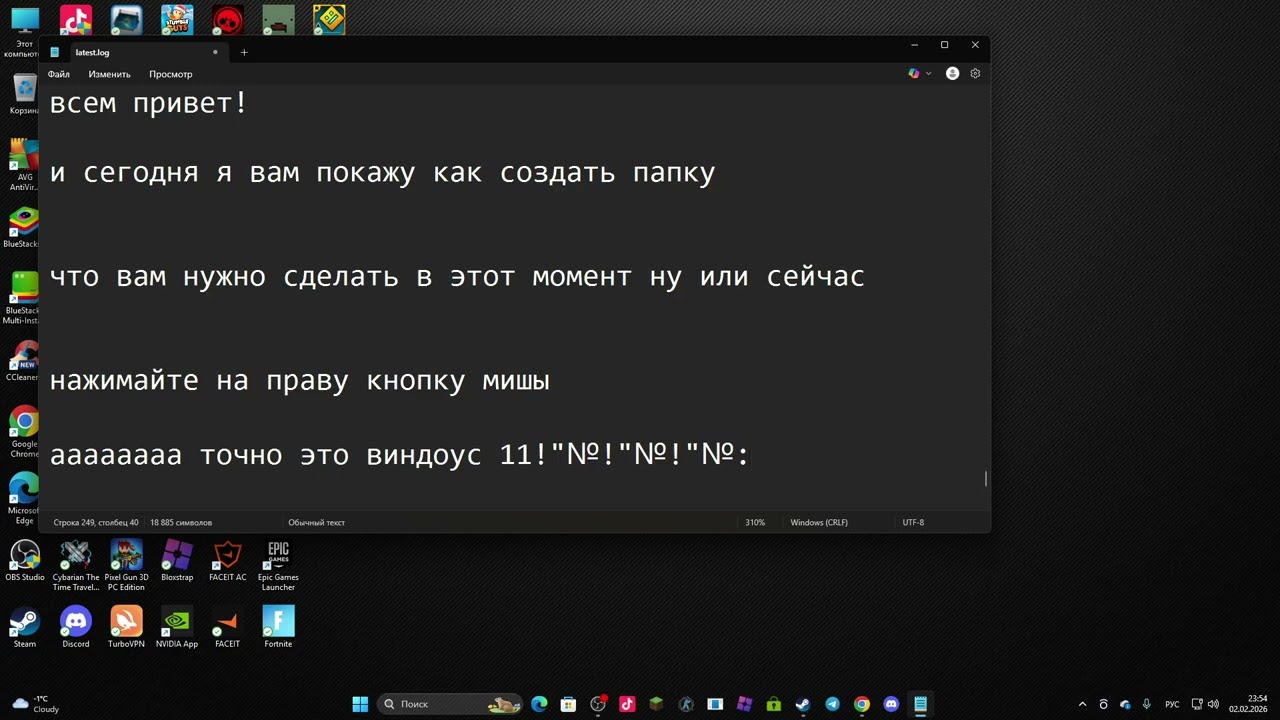
Task: Open Microsoft Store from the taskbar
Action: (x=568, y=704)
